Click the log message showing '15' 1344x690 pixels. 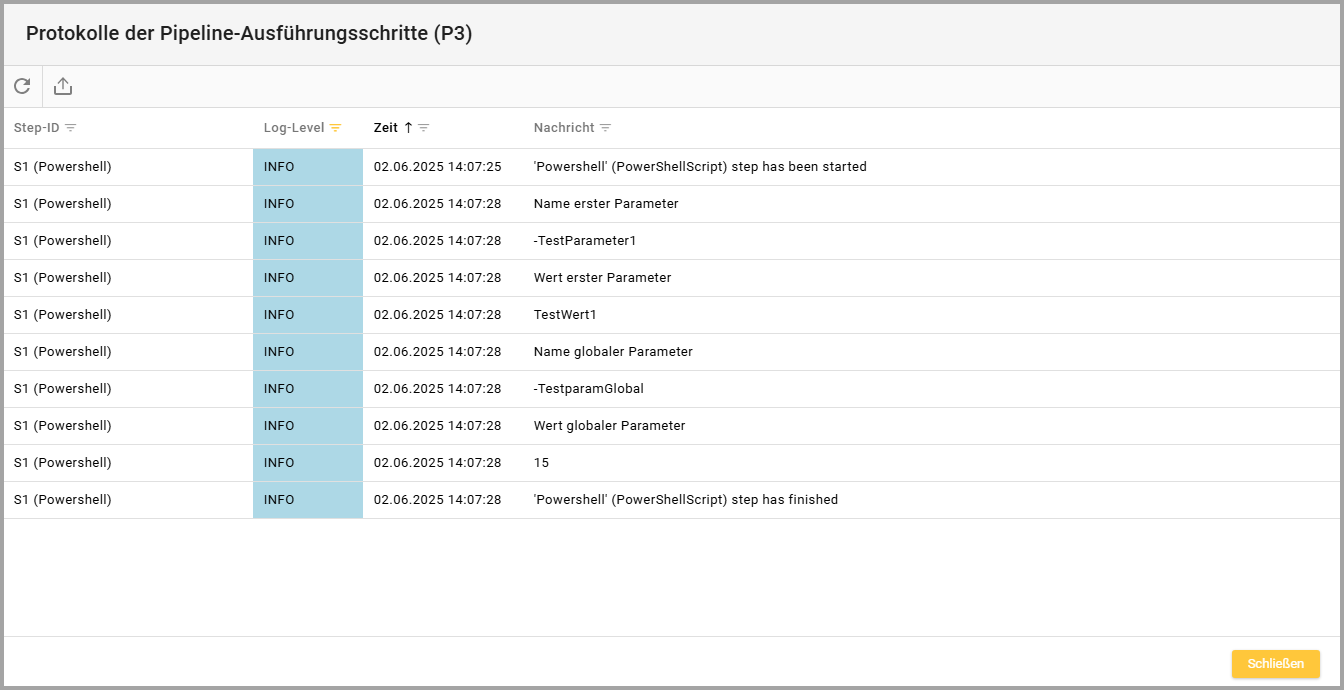[x=541, y=463]
